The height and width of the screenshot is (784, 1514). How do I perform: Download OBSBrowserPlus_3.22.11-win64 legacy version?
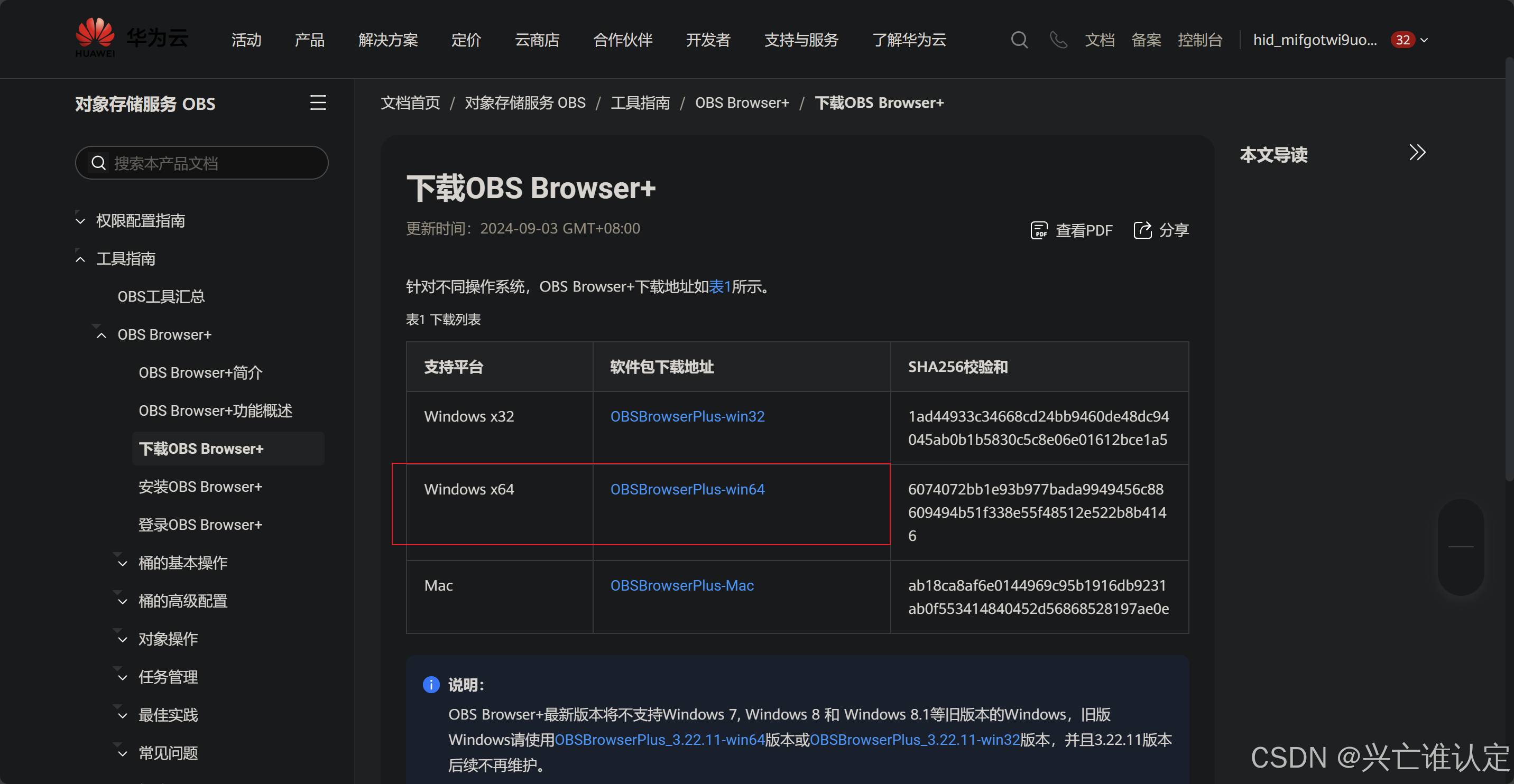(659, 740)
